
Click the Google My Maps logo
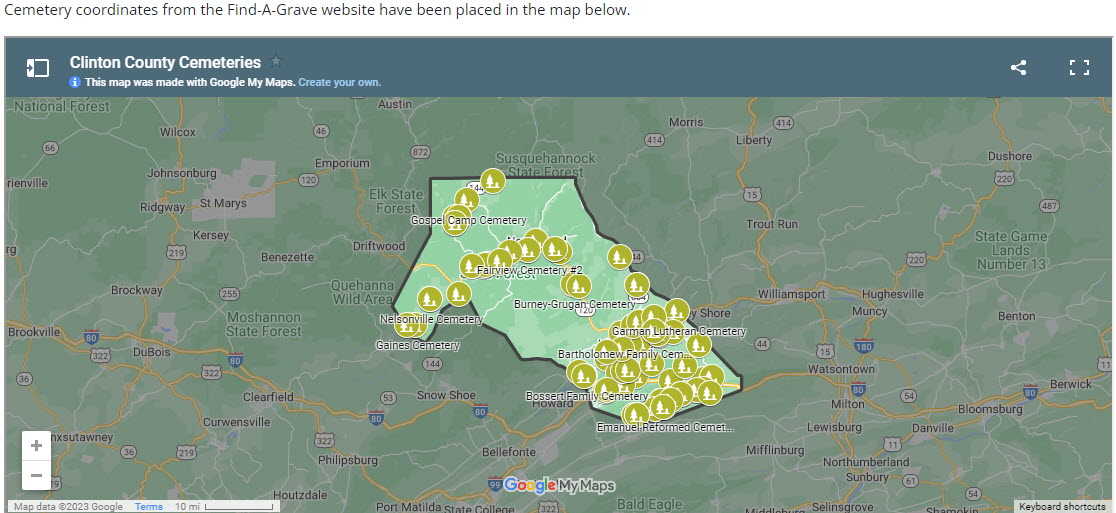click(558, 486)
